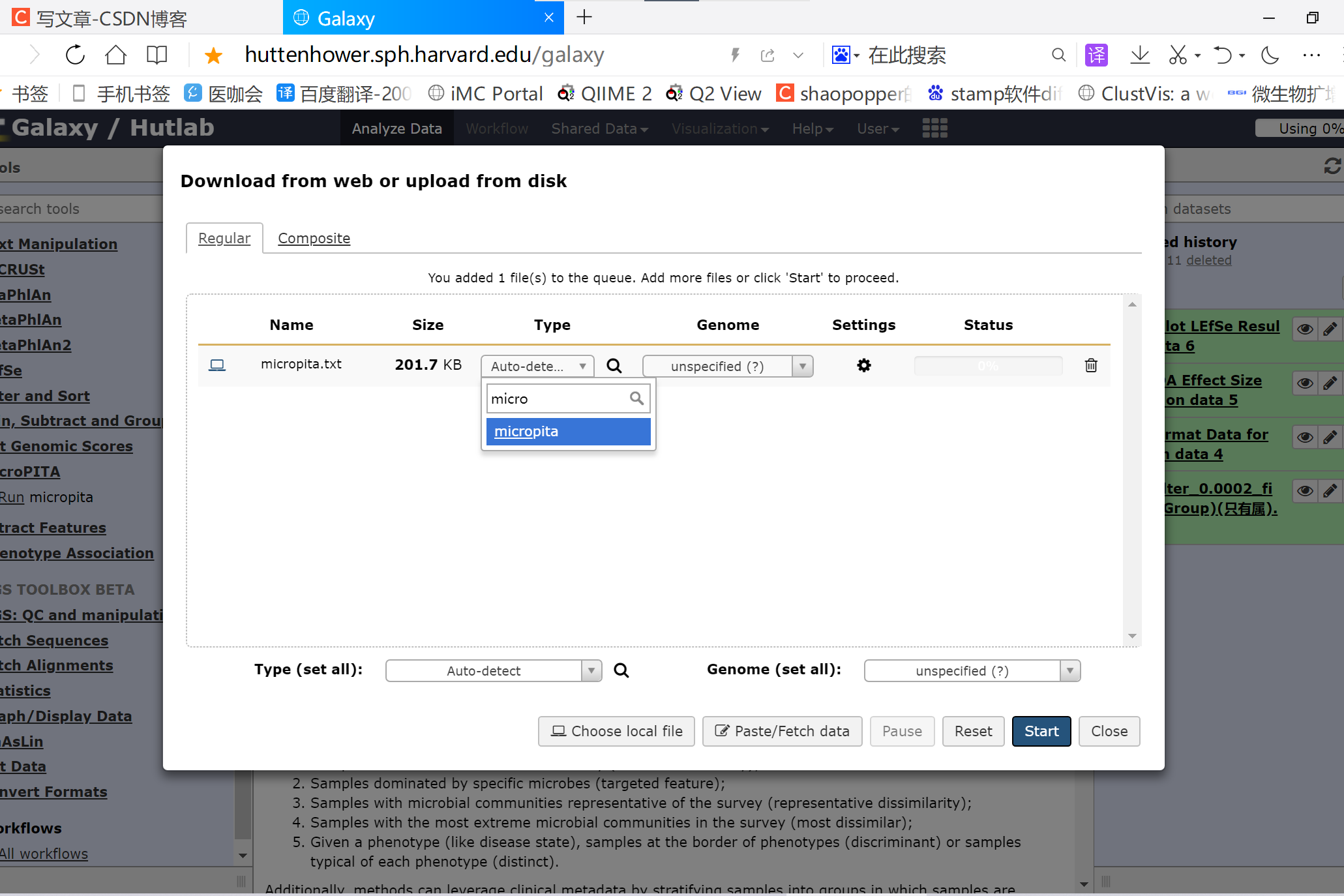
Task: View the Effect Size on data 5 dataset
Action: (1304, 383)
